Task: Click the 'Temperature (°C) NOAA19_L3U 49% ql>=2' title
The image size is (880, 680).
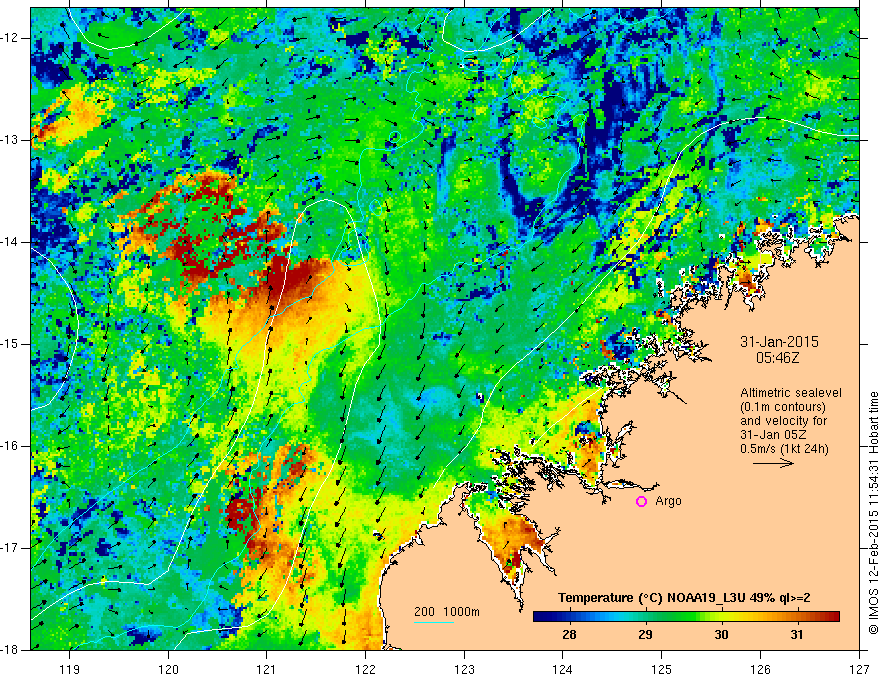Action: click(684, 598)
